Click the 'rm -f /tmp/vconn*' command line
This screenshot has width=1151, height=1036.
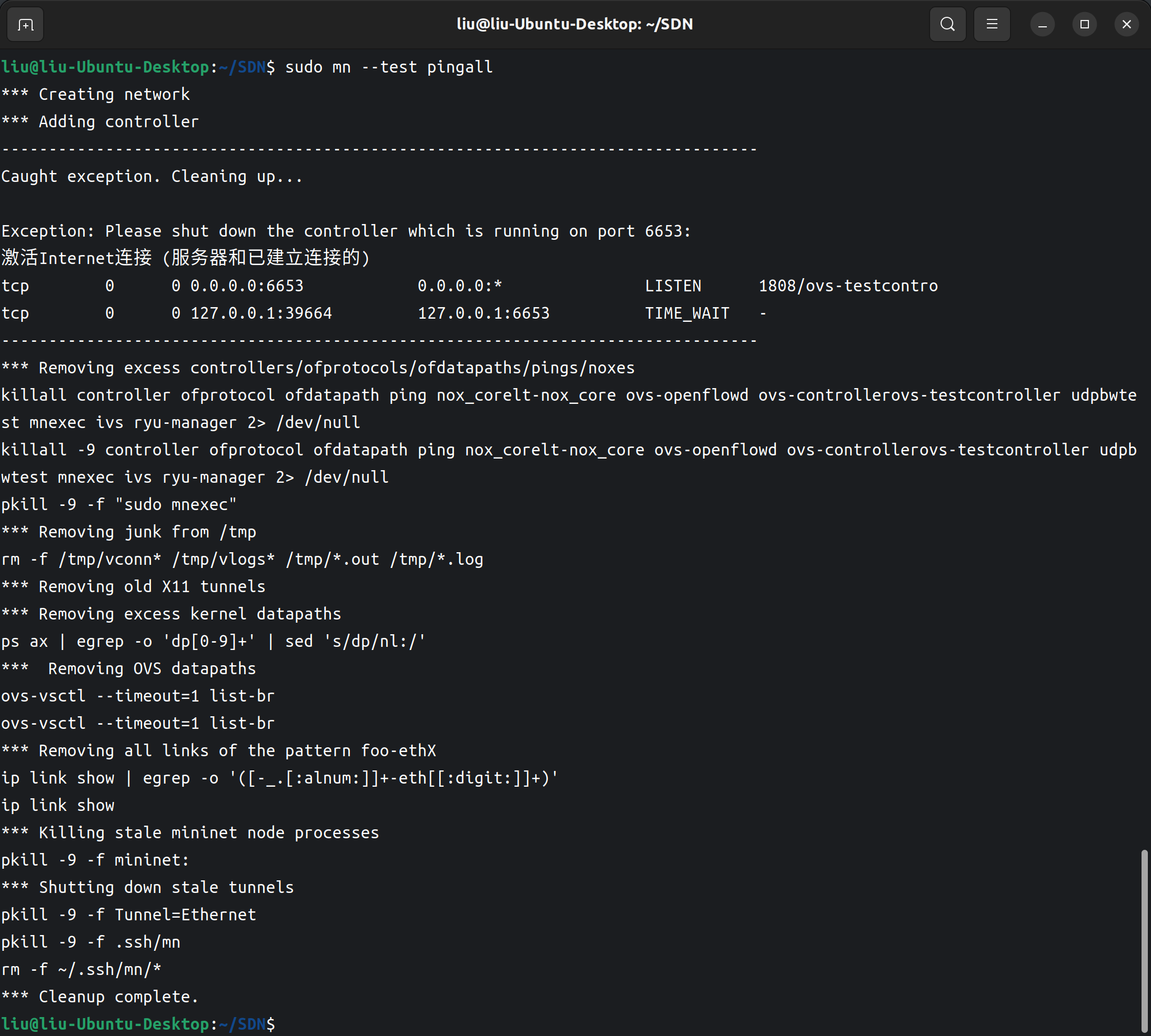click(x=243, y=559)
